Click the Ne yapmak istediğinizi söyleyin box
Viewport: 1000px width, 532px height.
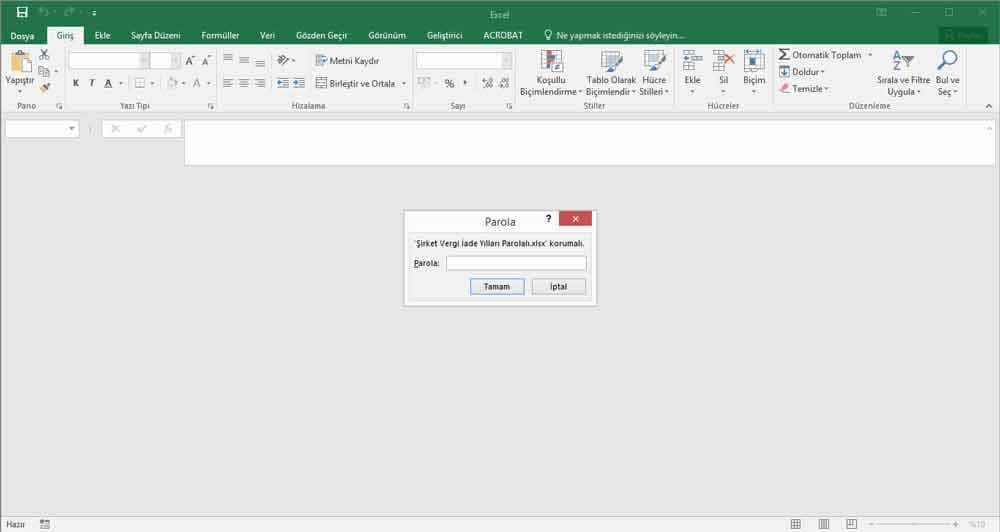pyautogui.click(x=614, y=35)
